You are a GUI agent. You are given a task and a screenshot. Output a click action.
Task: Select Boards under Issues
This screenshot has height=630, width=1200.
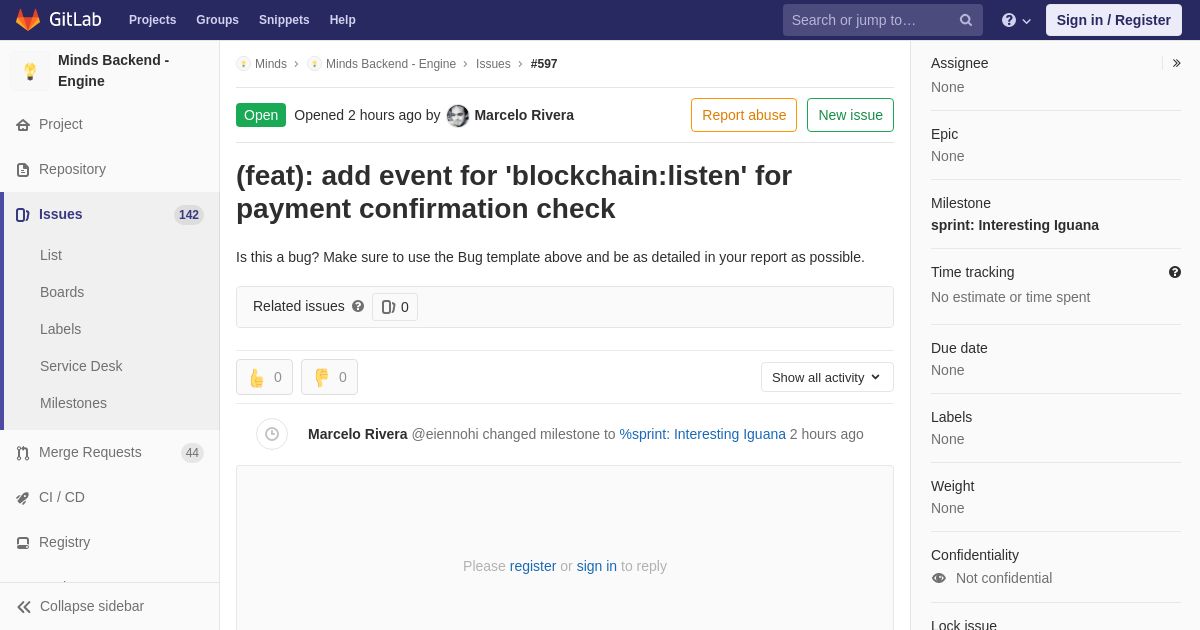[62, 292]
